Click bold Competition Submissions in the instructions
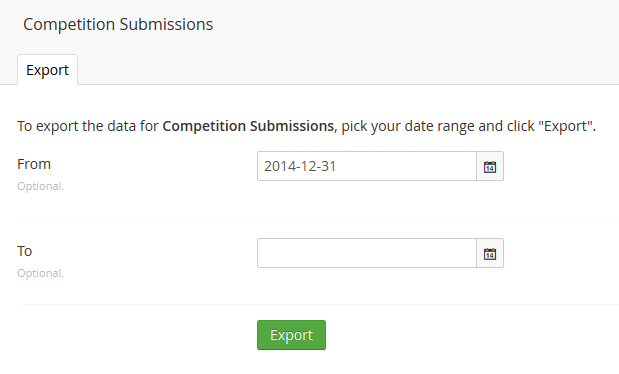The height and width of the screenshot is (374, 619). (248, 126)
